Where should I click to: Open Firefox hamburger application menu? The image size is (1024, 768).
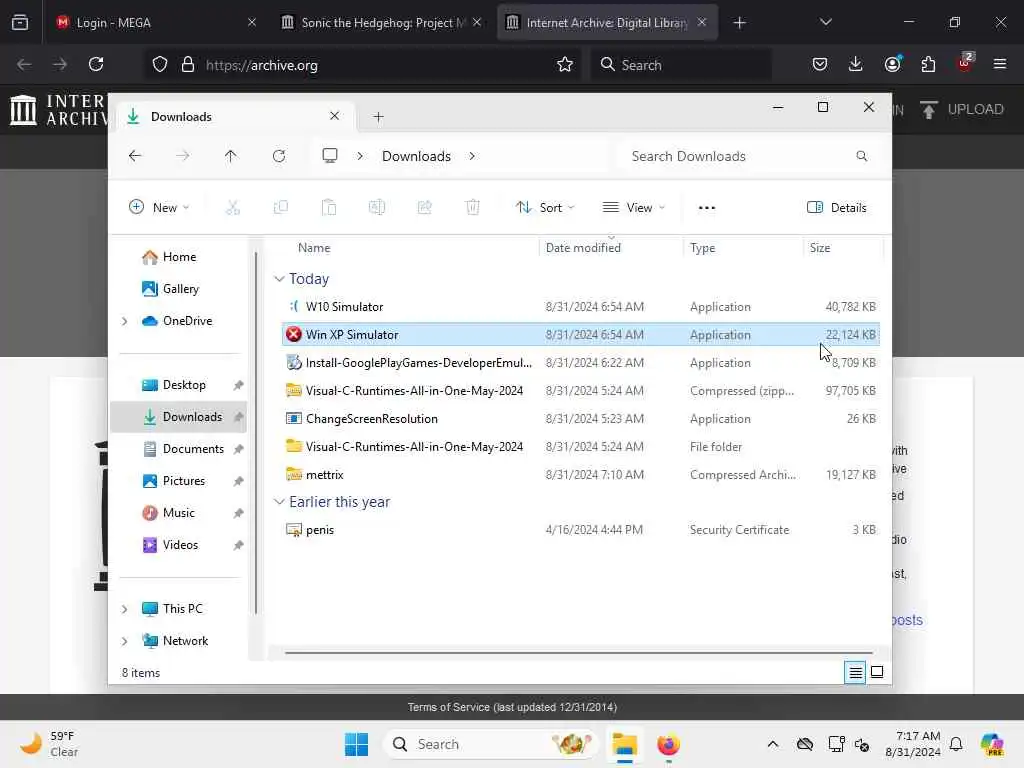tap(1000, 64)
